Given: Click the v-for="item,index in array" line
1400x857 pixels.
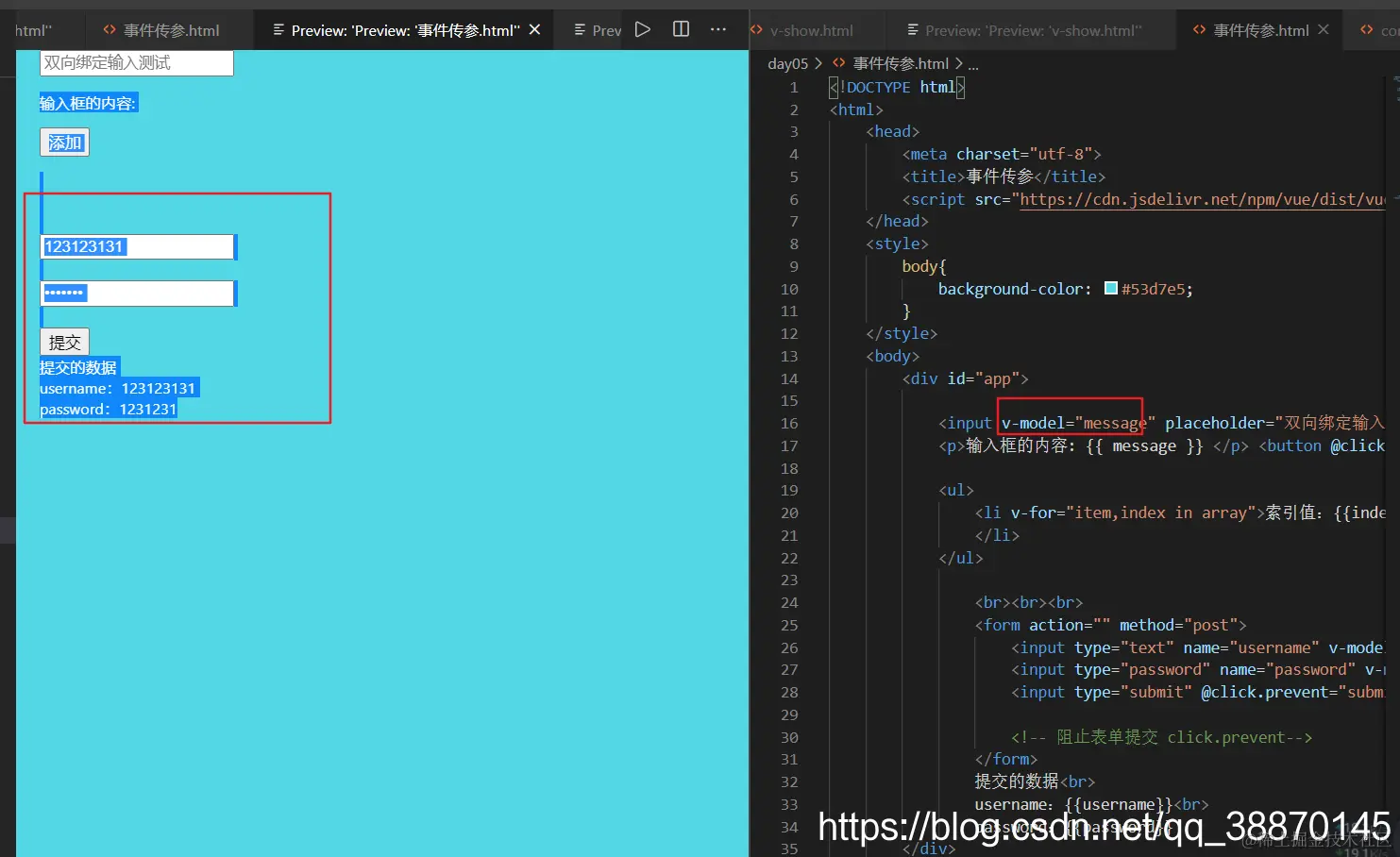Looking at the screenshot, I should coord(1180,513).
